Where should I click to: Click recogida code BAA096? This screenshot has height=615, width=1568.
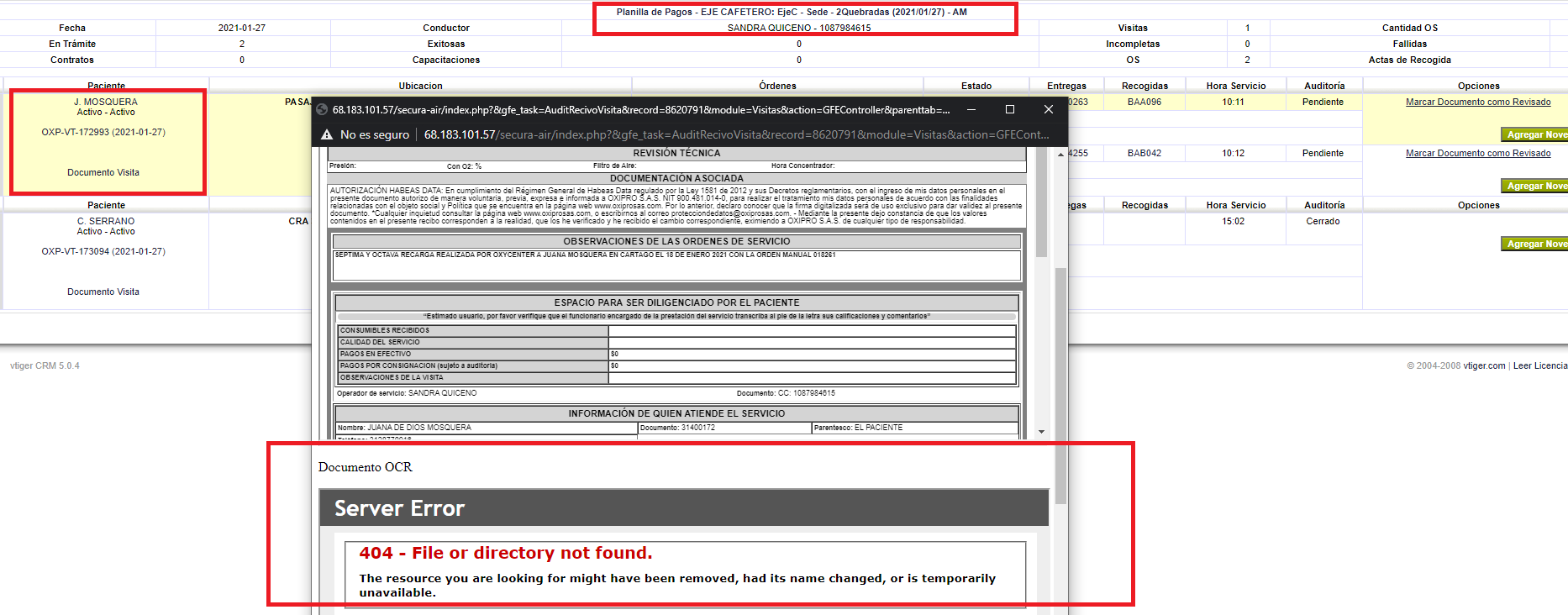click(1144, 102)
